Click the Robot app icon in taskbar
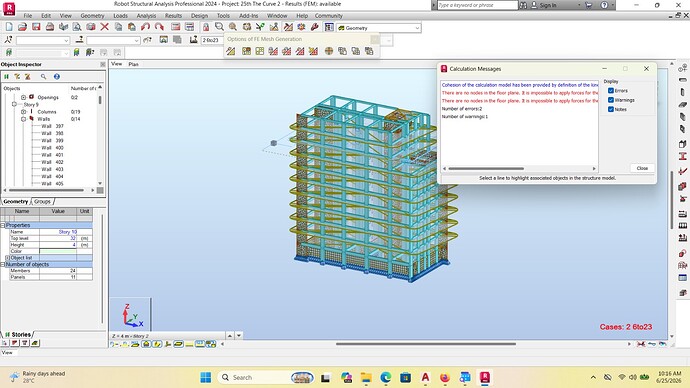Screen dimensions: 690x388 tap(485, 377)
